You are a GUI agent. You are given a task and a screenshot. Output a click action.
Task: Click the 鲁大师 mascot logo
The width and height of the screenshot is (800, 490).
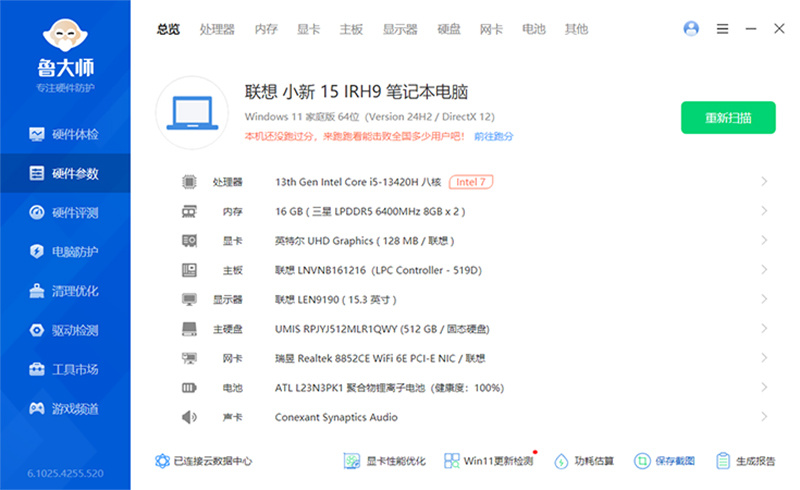coord(65,35)
